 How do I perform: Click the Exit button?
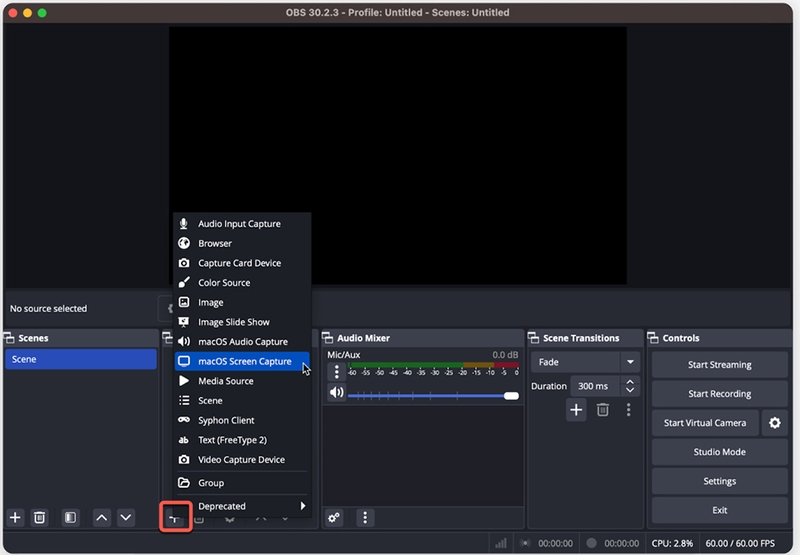[x=719, y=510]
